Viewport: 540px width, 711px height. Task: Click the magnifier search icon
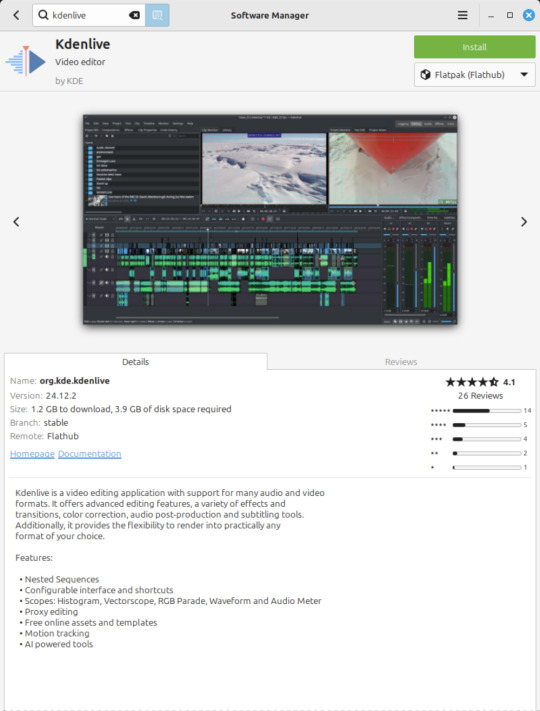[43, 15]
